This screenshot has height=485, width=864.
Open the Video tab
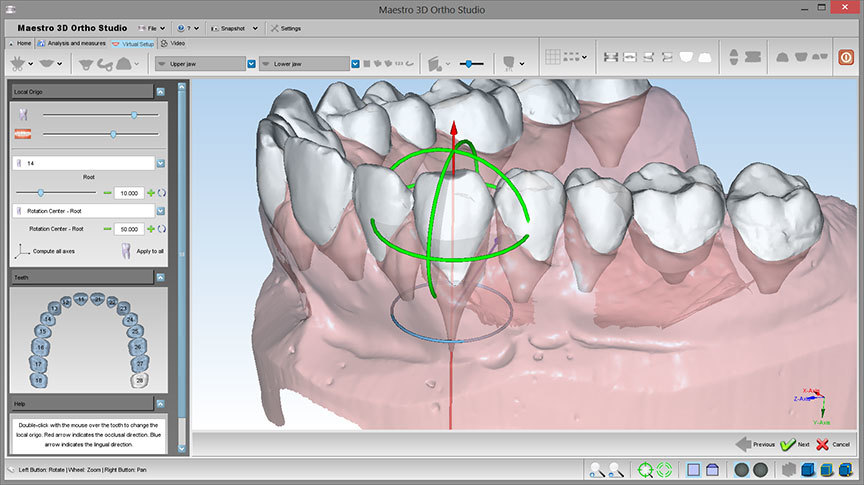tap(173, 43)
